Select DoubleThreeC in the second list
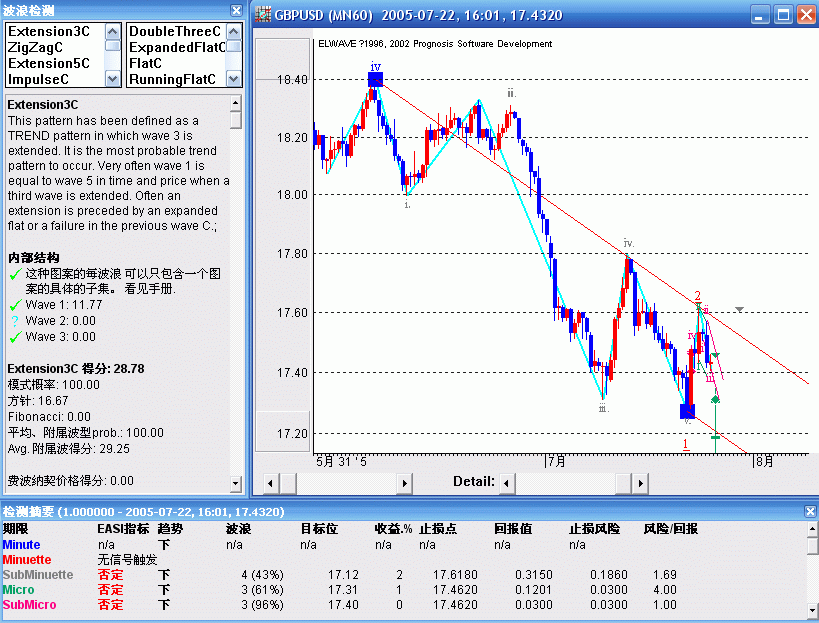Viewport: 819px width, 623px height. coord(175,31)
